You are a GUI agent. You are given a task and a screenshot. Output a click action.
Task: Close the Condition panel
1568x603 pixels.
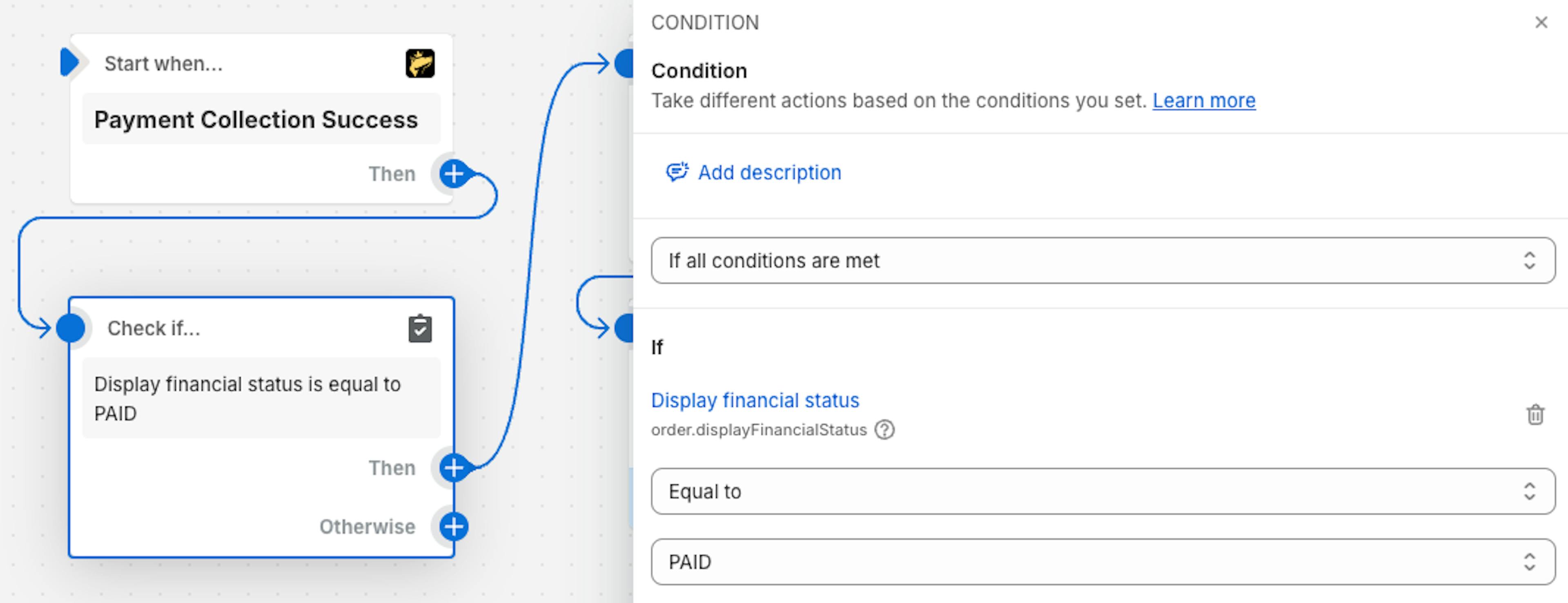[x=1541, y=22]
